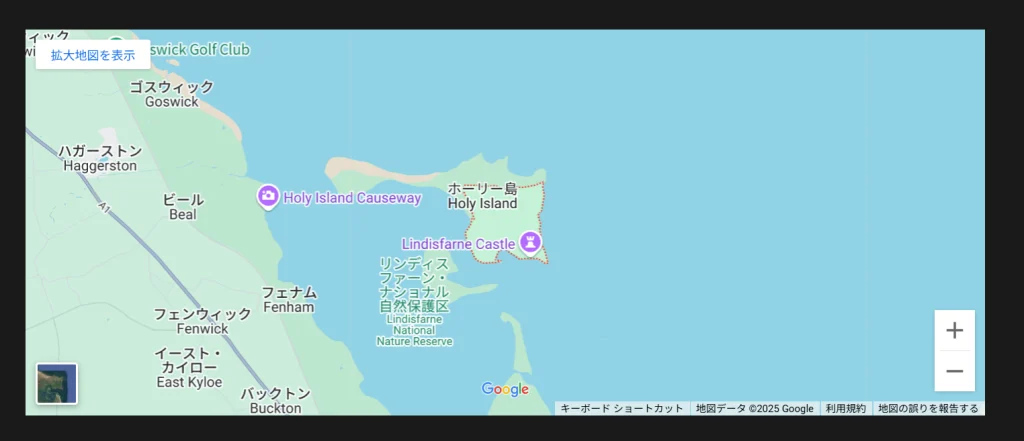1024x441 pixels.
Task: Click the East Kyloe place label
Action: click(189, 368)
